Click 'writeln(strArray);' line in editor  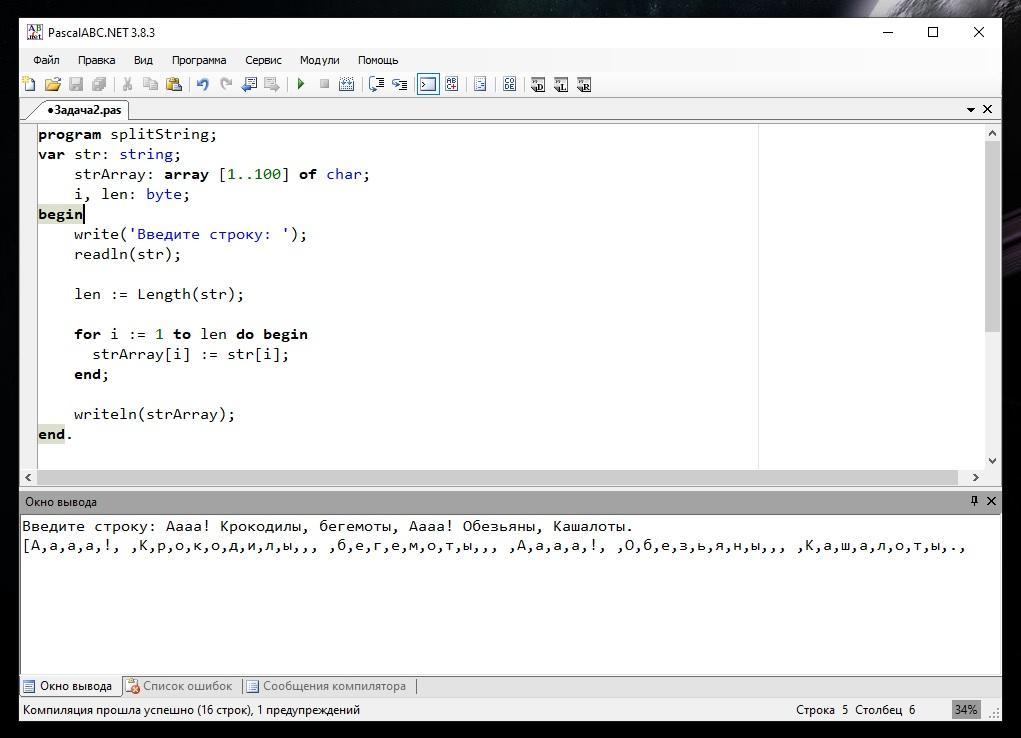coord(154,414)
